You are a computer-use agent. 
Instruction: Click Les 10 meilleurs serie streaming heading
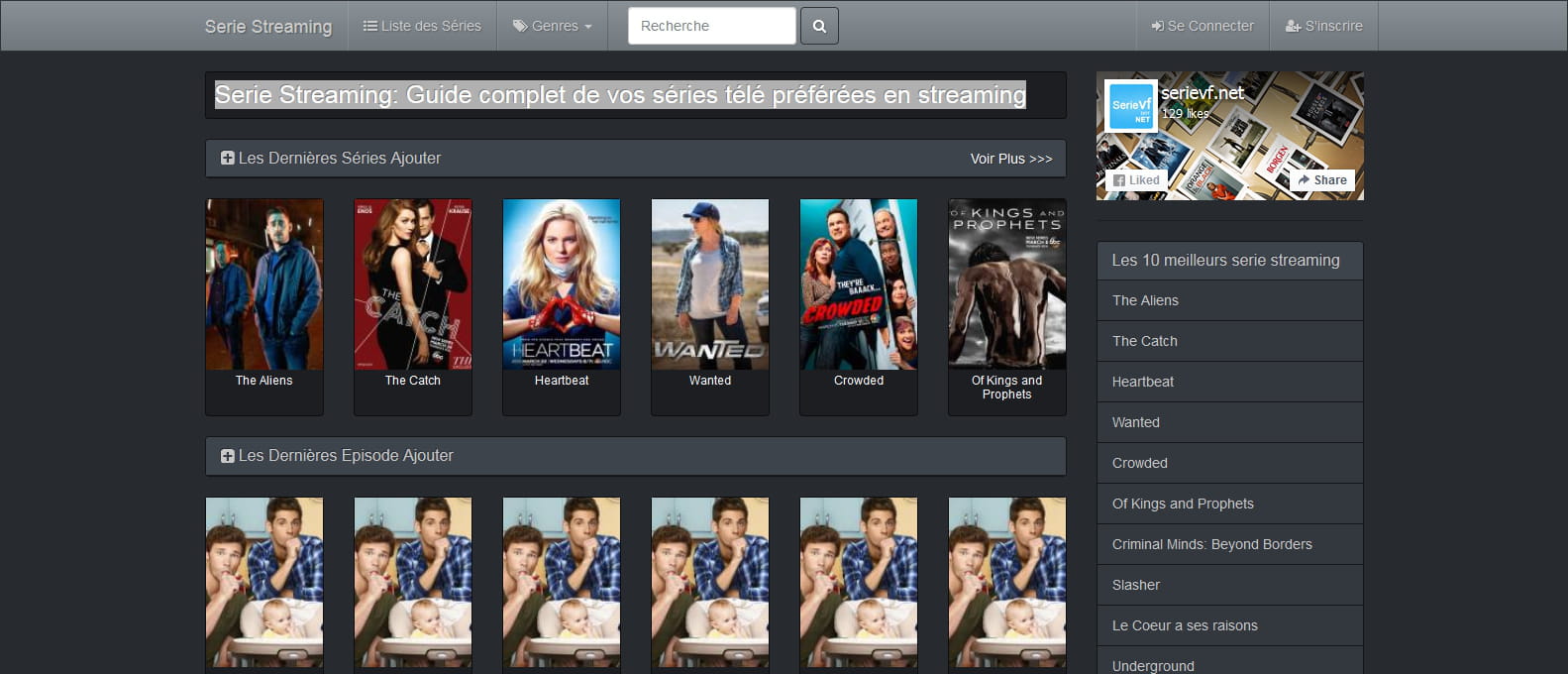[1225, 261]
